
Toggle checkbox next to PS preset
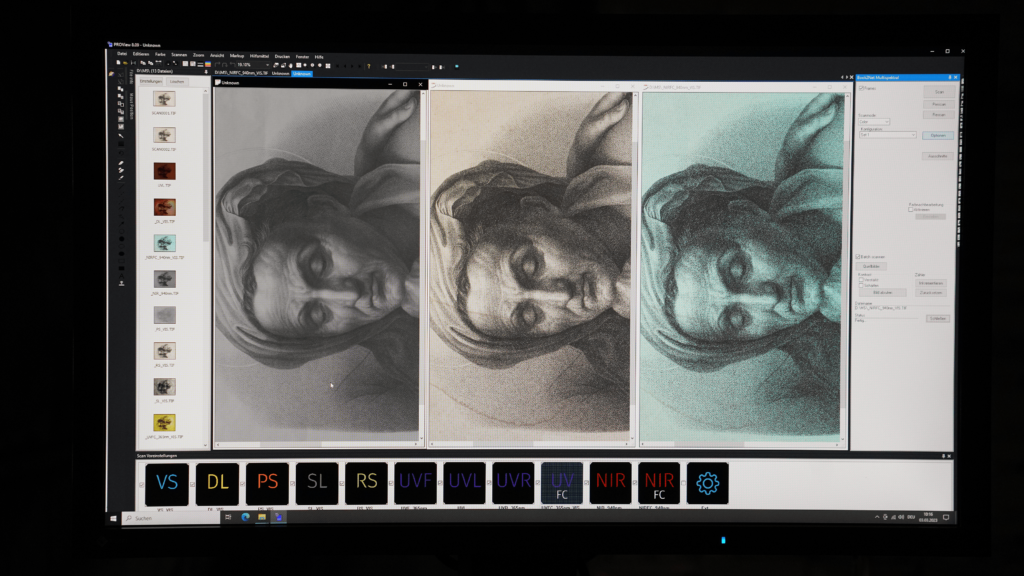[242, 484]
